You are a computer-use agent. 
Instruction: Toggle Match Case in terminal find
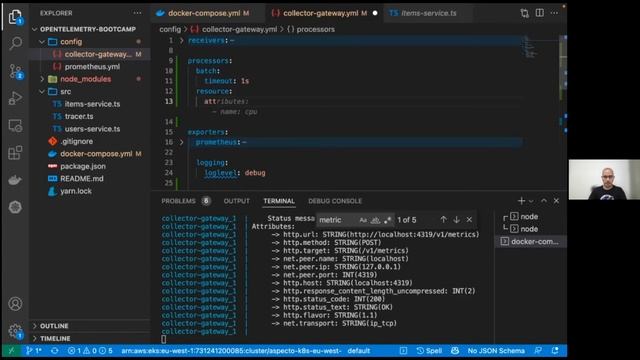pyautogui.click(x=363, y=220)
